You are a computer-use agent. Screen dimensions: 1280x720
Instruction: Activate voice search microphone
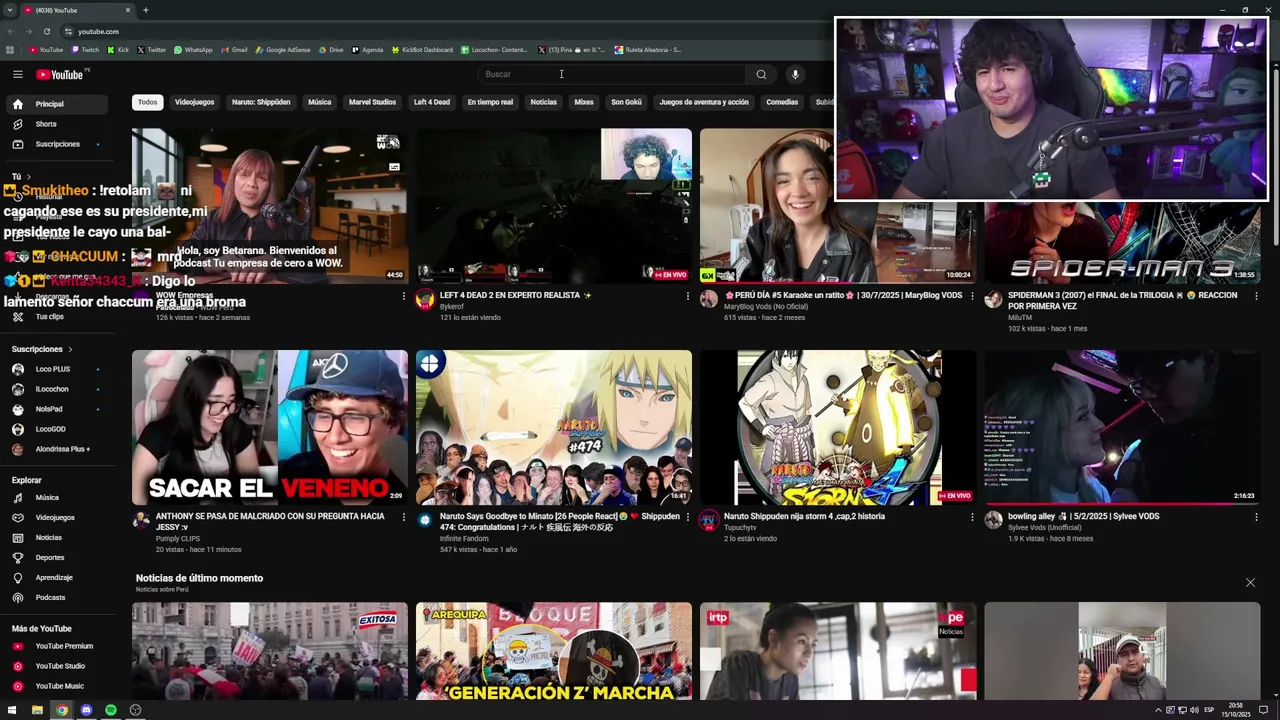(x=795, y=74)
